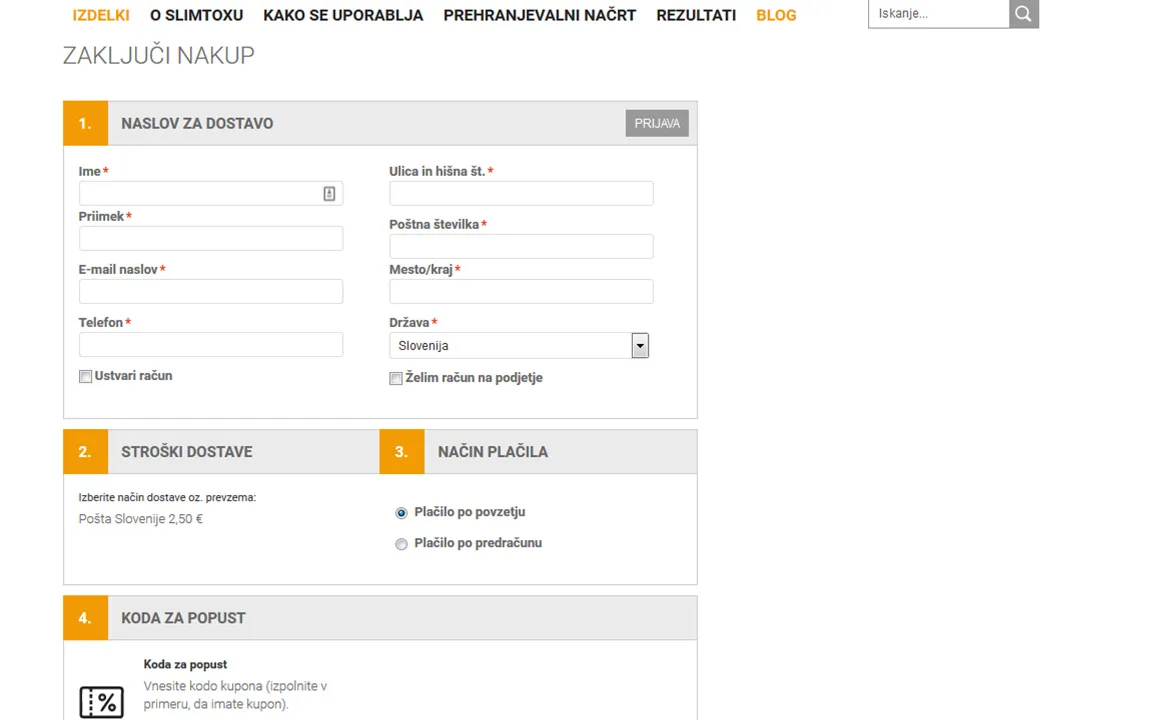
Task: Focus the Telefon input field
Action: coord(210,345)
